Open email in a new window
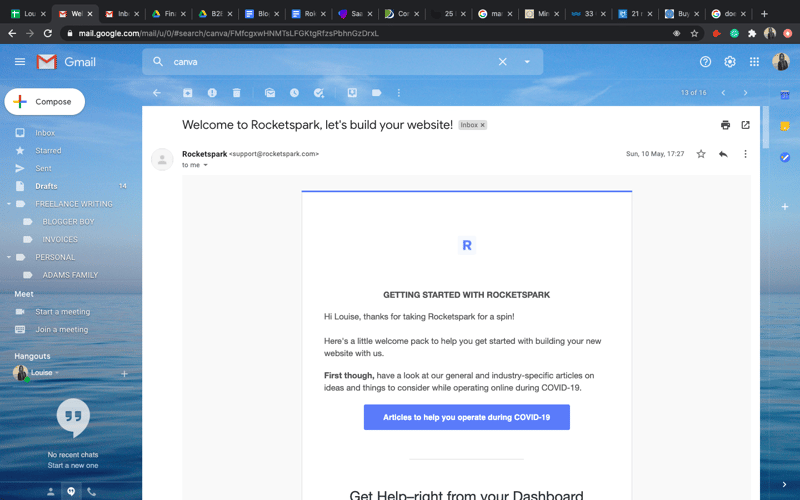This screenshot has width=800, height=500. point(745,125)
